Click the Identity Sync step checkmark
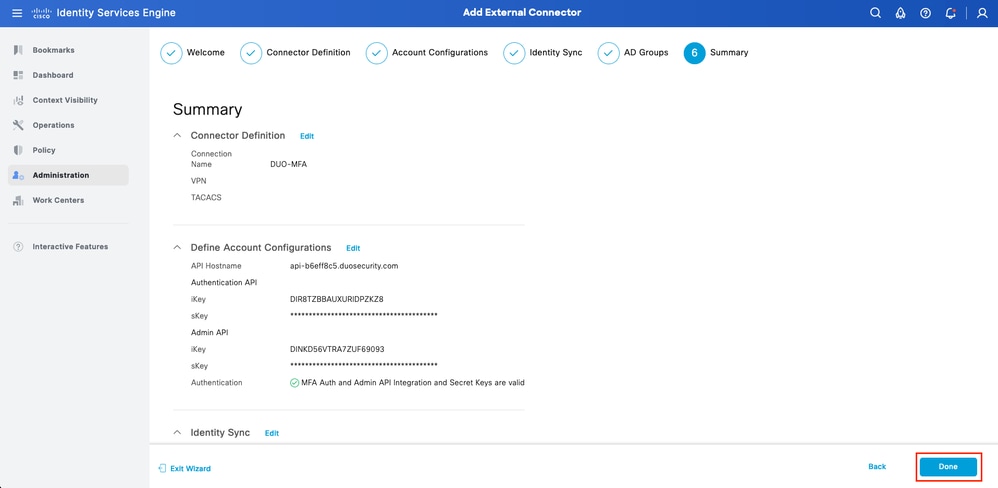998x488 pixels. pos(514,53)
